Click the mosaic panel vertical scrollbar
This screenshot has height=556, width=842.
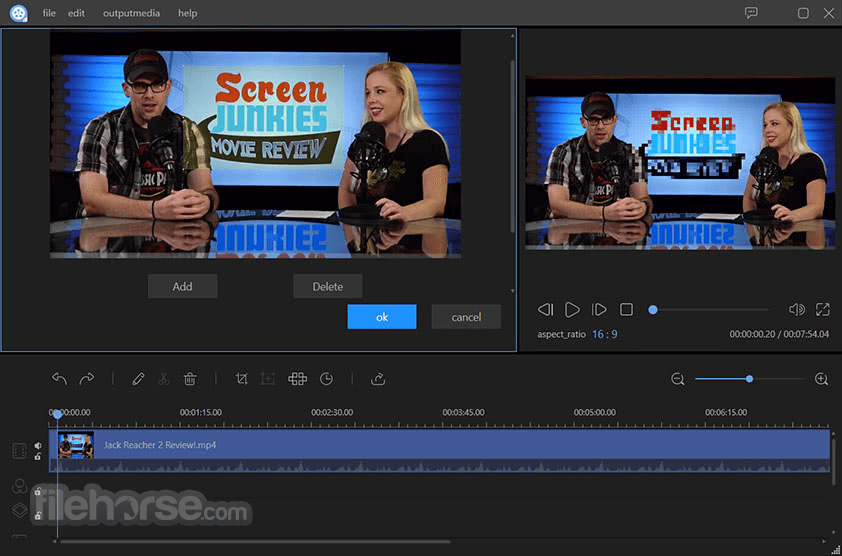[512, 146]
